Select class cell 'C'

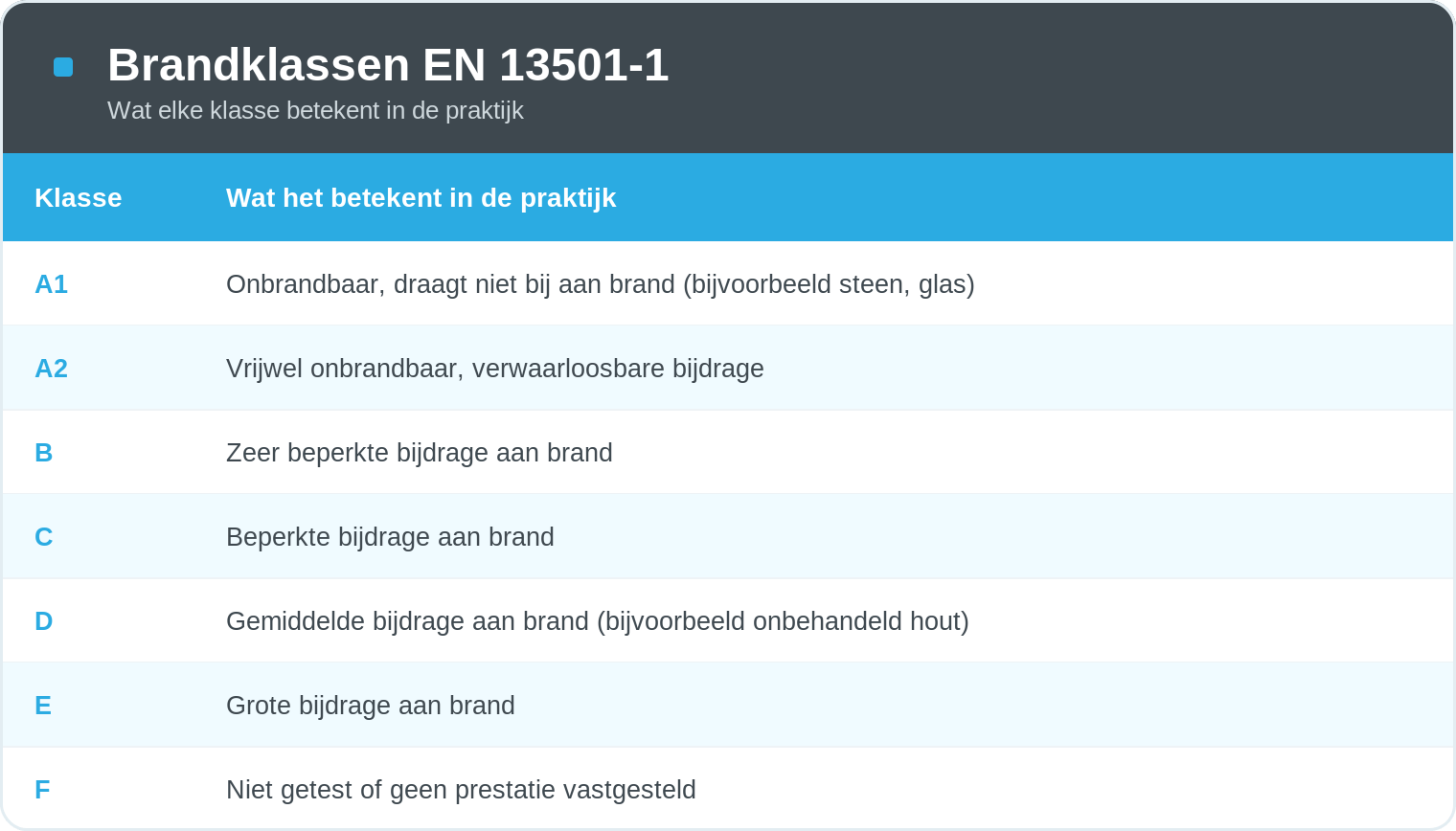(44, 537)
